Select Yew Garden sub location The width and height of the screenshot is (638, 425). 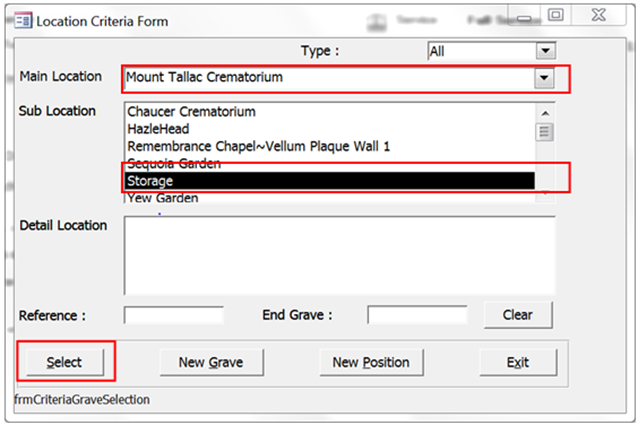pyautogui.click(x=163, y=198)
